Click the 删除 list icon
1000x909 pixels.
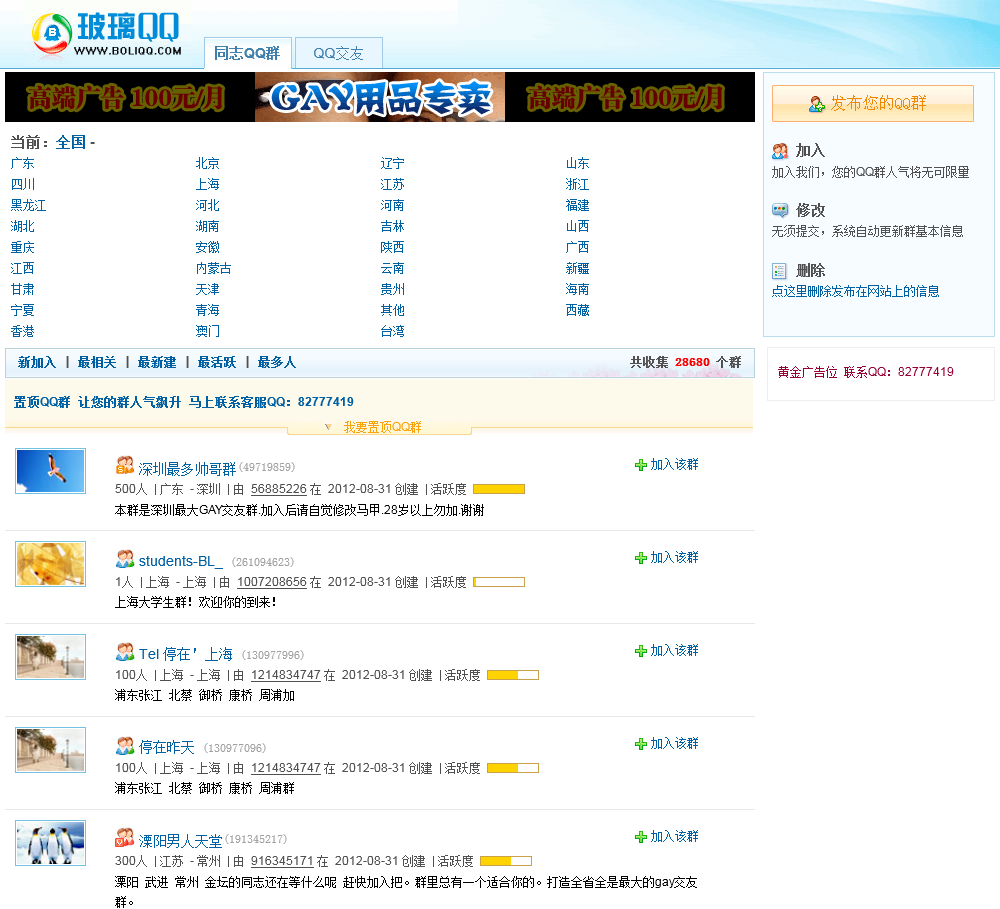pos(779,270)
